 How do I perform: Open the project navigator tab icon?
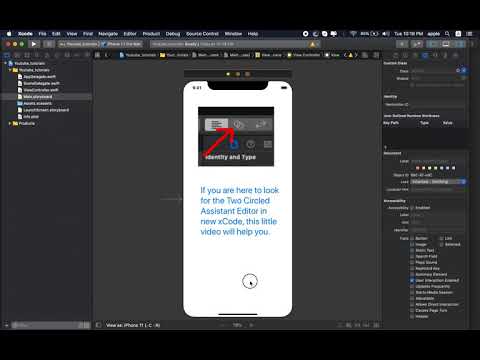tap(7, 55)
